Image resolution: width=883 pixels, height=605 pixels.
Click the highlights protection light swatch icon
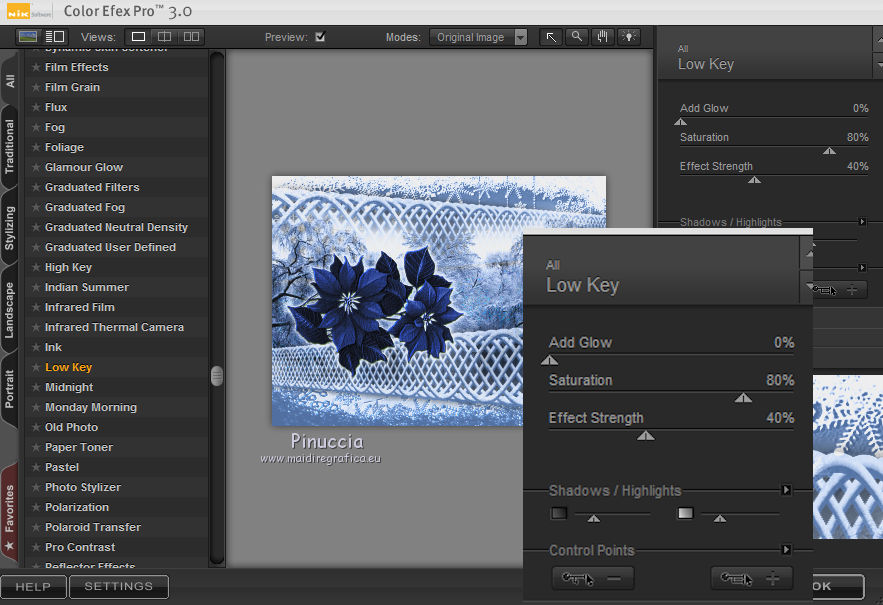coord(685,513)
